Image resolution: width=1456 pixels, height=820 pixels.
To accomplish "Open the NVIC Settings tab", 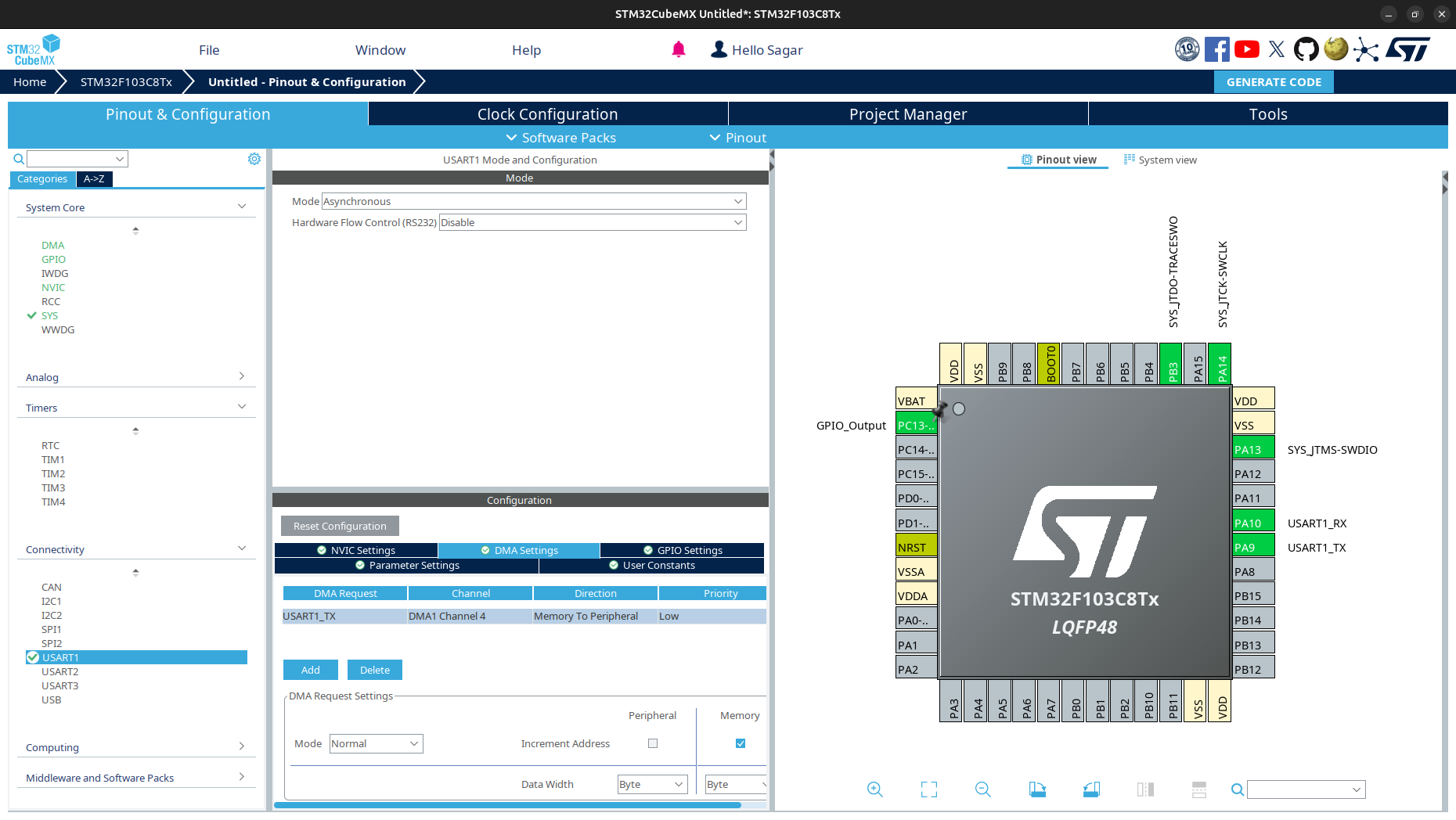I will coord(356,550).
